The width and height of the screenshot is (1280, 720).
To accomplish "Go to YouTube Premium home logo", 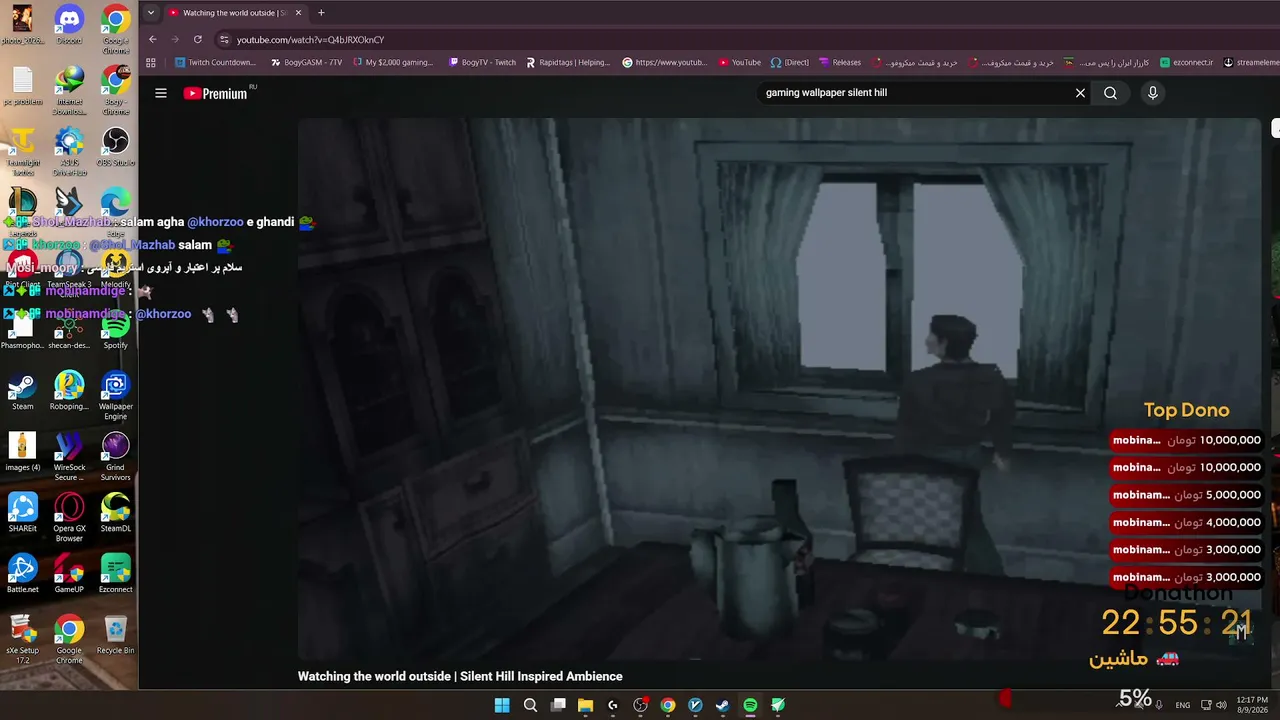I will (x=216, y=93).
